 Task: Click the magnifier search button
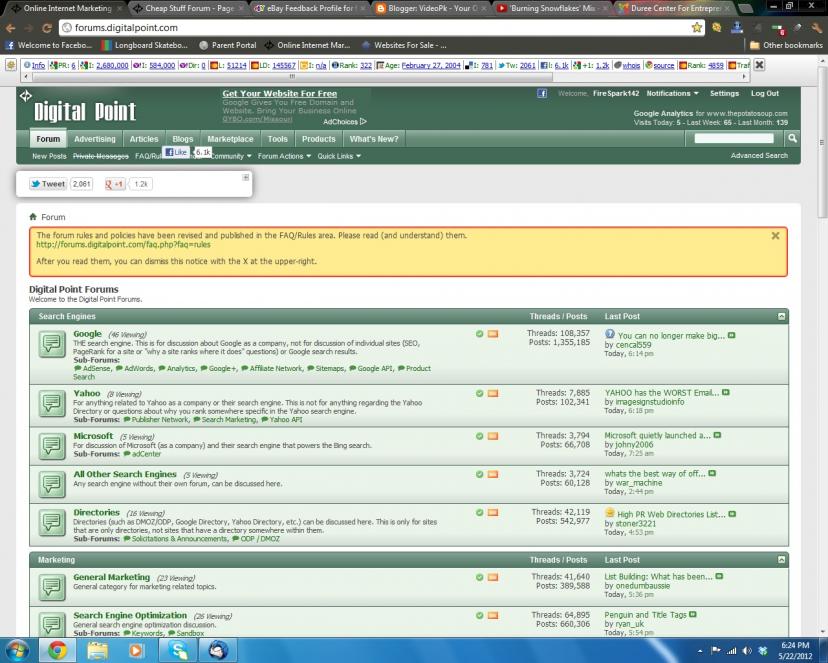click(x=792, y=138)
